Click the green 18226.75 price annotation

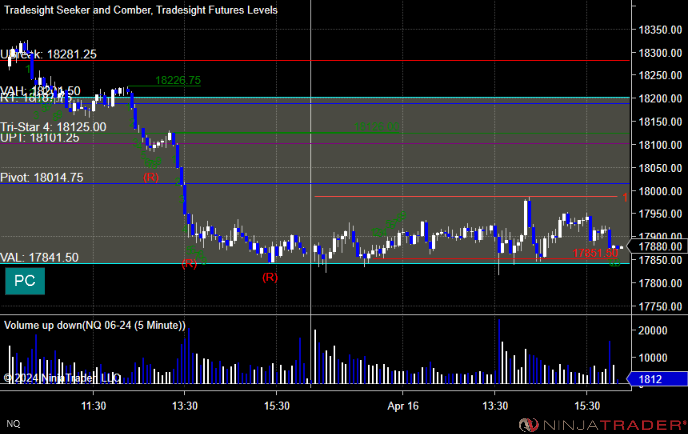click(178, 80)
